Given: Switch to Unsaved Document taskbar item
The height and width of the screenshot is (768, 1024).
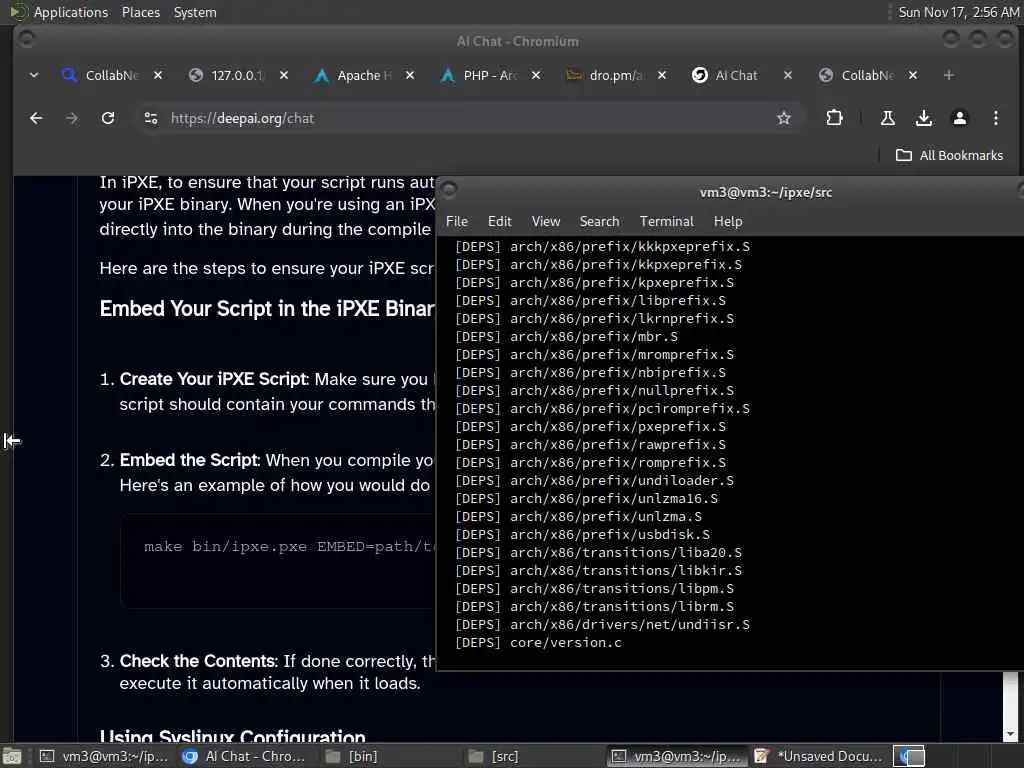Looking at the screenshot, I should tap(820, 756).
